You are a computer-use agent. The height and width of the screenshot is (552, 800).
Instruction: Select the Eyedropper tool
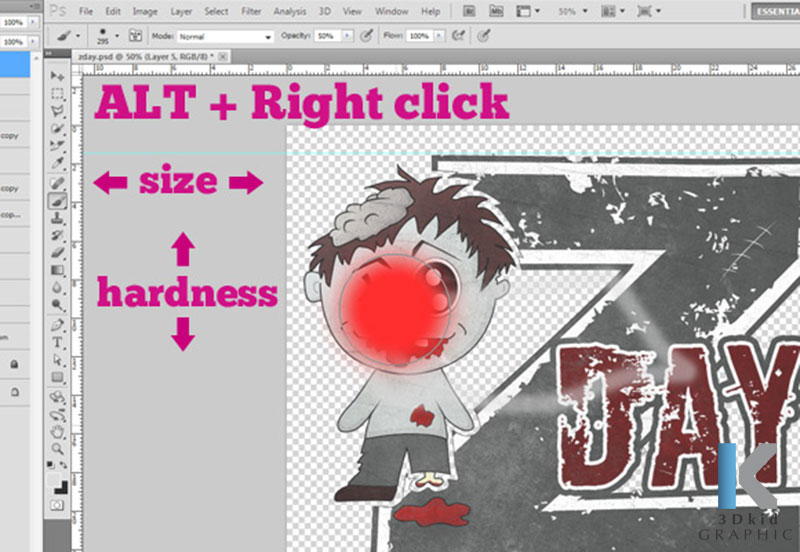(x=57, y=163)
